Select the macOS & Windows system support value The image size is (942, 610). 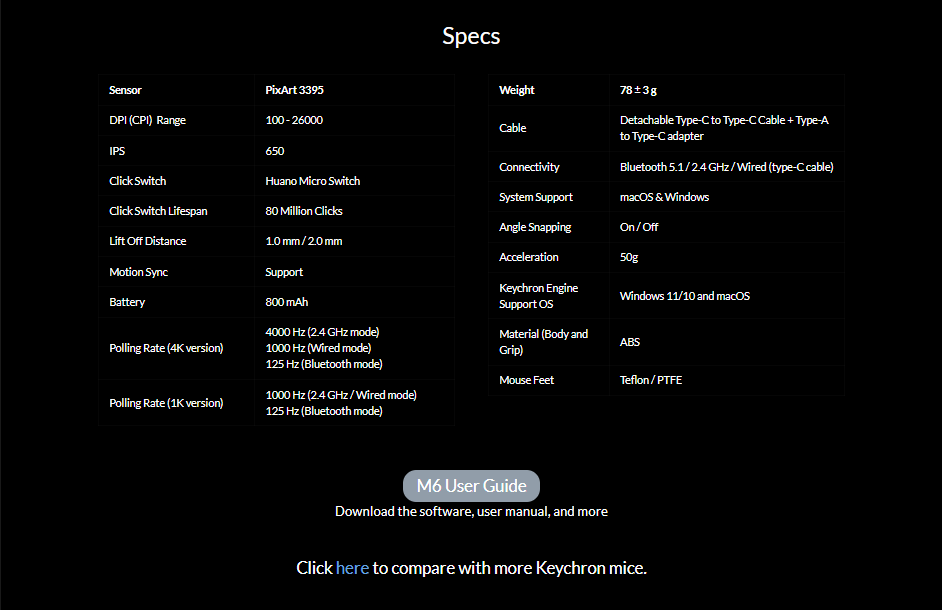pyautogui.click(x=664, y=197)
